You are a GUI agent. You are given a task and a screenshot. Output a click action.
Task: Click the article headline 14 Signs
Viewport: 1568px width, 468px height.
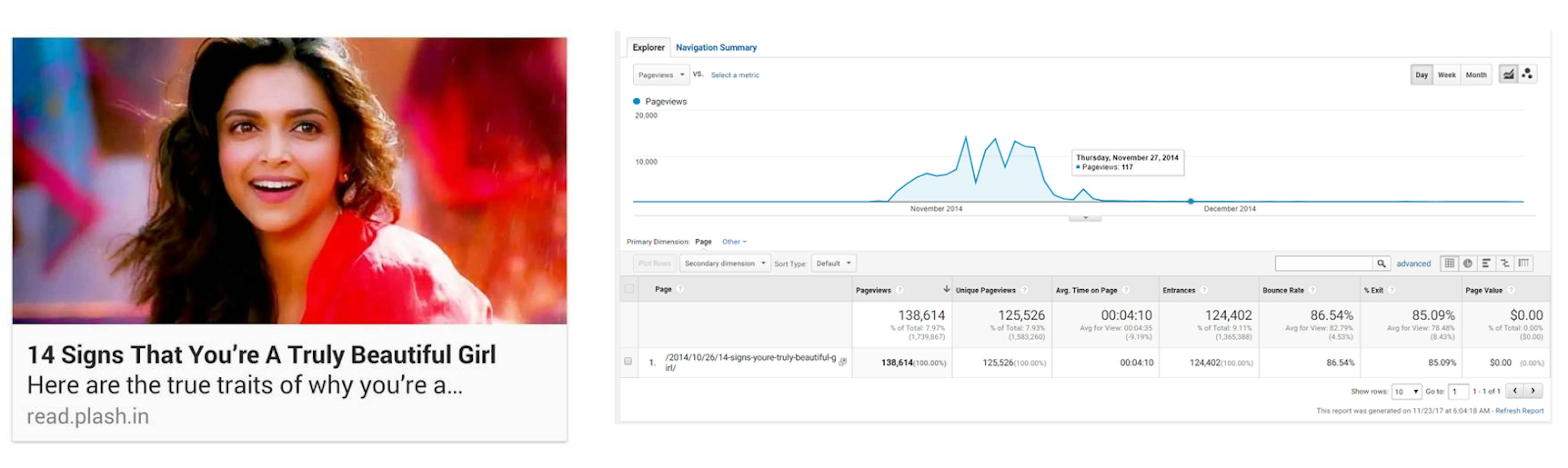262,355
